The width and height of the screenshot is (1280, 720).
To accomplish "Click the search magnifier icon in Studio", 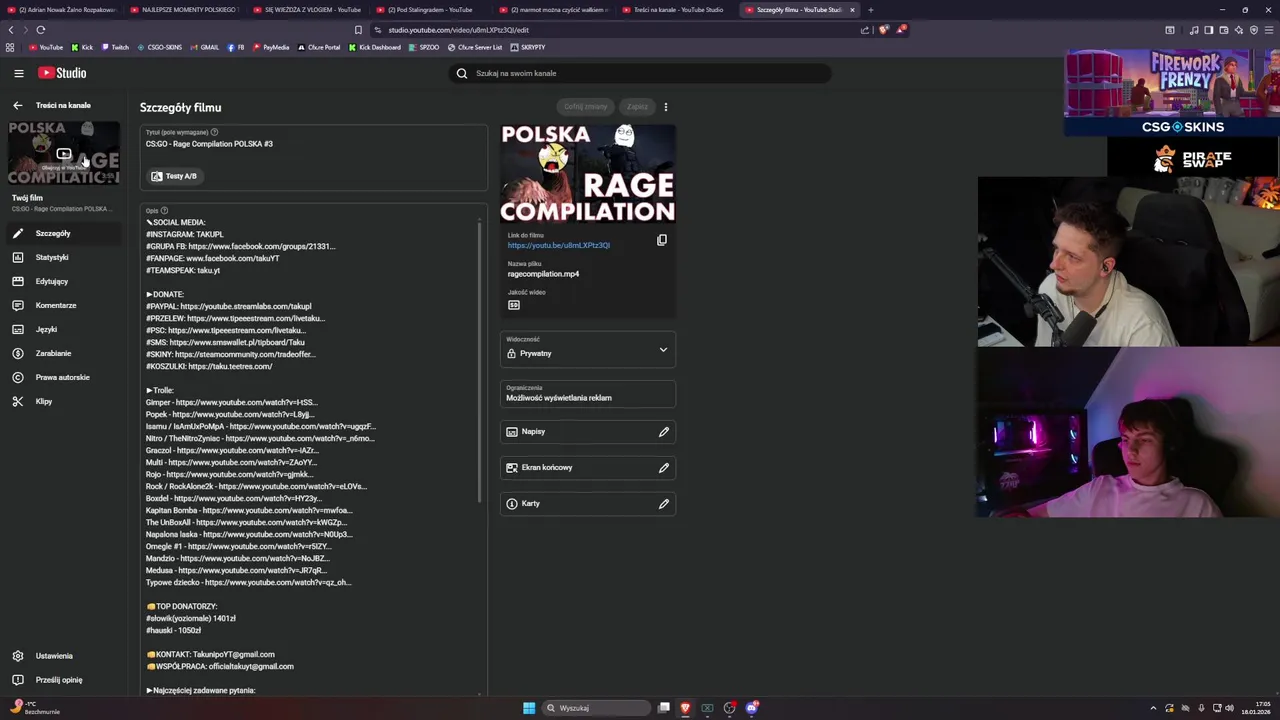I will pyautogui.click(x=462, y=73).
